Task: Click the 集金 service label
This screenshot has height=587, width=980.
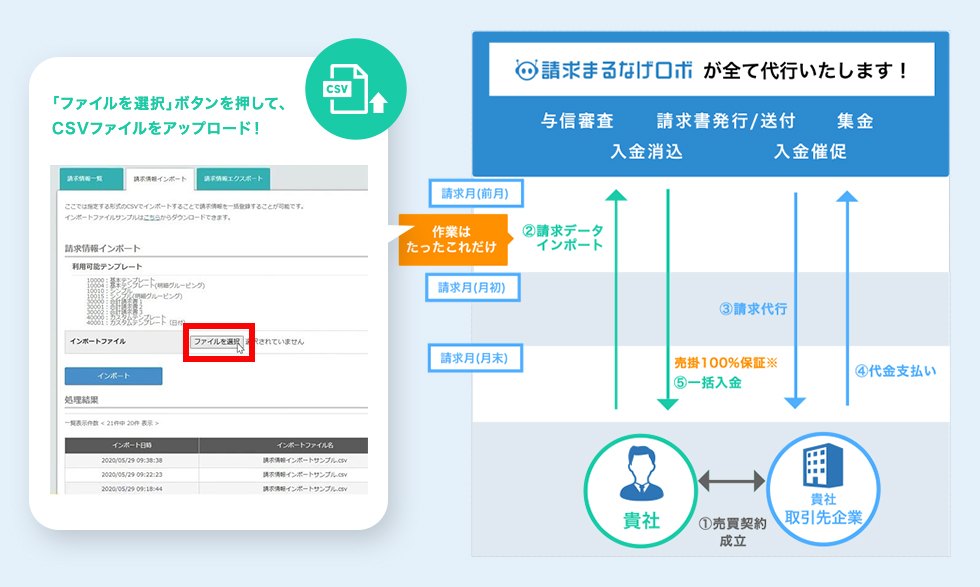Action: point(855,121)
